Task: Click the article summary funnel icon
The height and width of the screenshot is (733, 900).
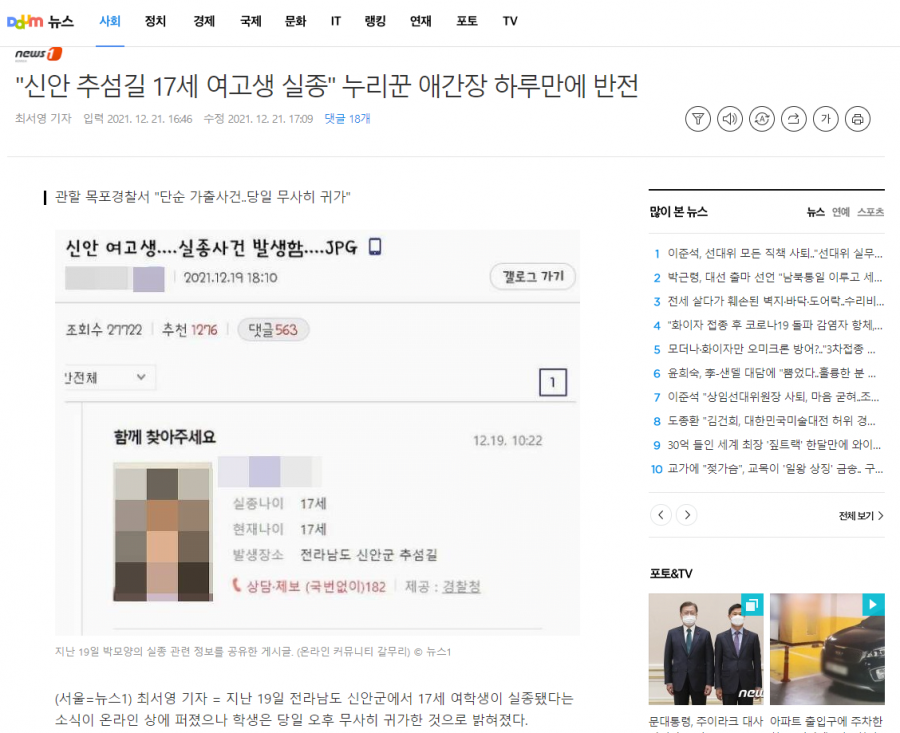Action: pos(698,119)
